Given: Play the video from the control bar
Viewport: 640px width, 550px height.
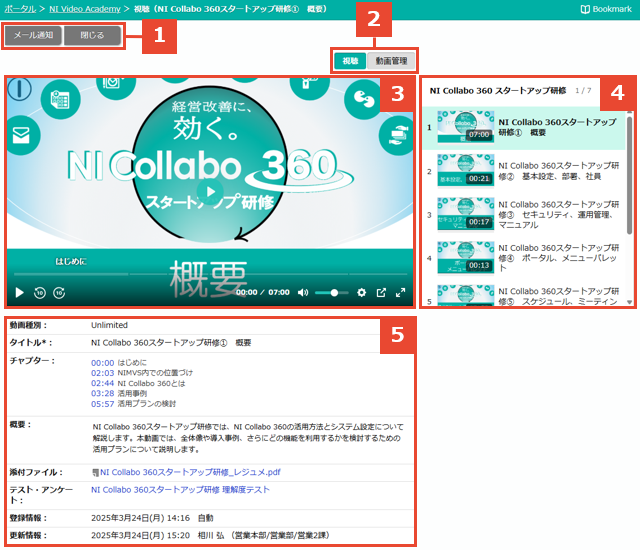Looking at the screenshot, I should (x=19, y=293).
